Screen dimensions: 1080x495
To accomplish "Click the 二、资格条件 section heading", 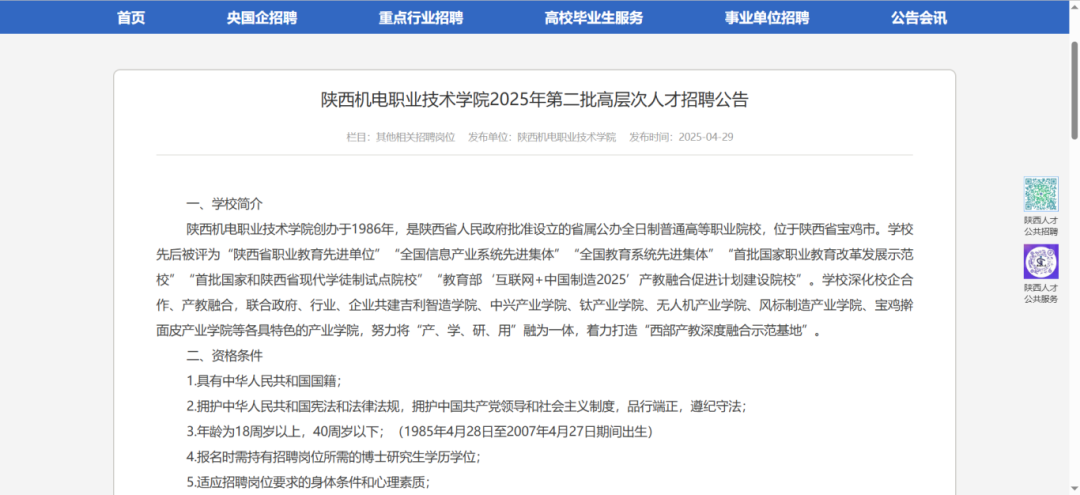I will coord(225,355).
